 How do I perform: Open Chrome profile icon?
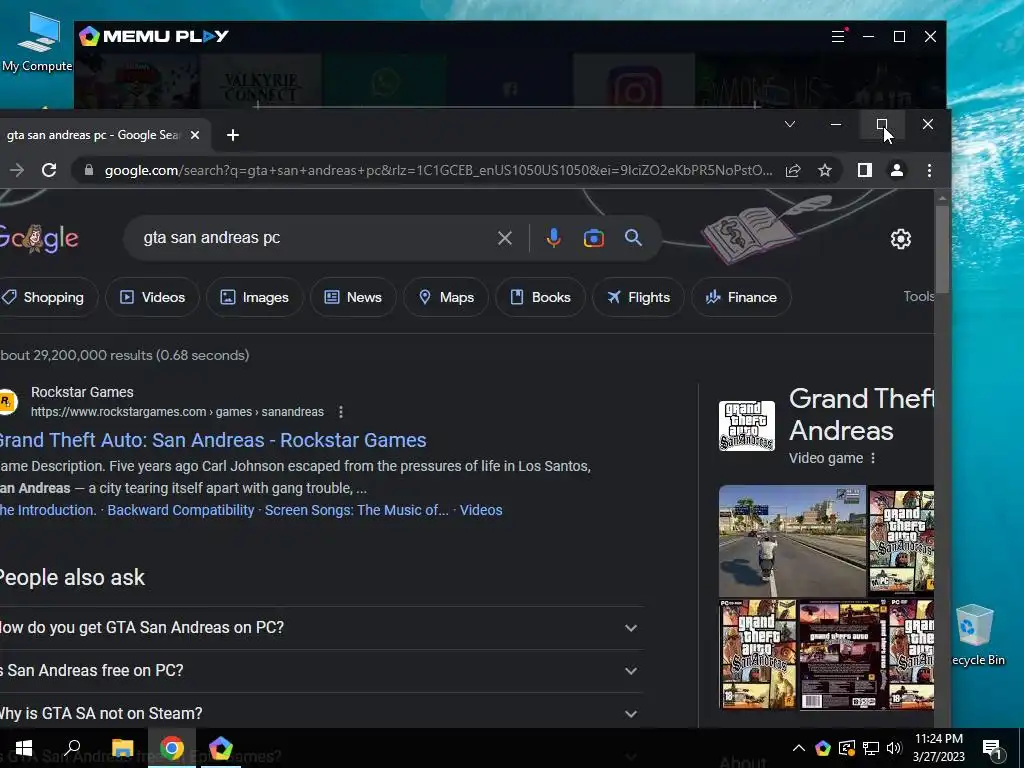[x=897, y=170]
